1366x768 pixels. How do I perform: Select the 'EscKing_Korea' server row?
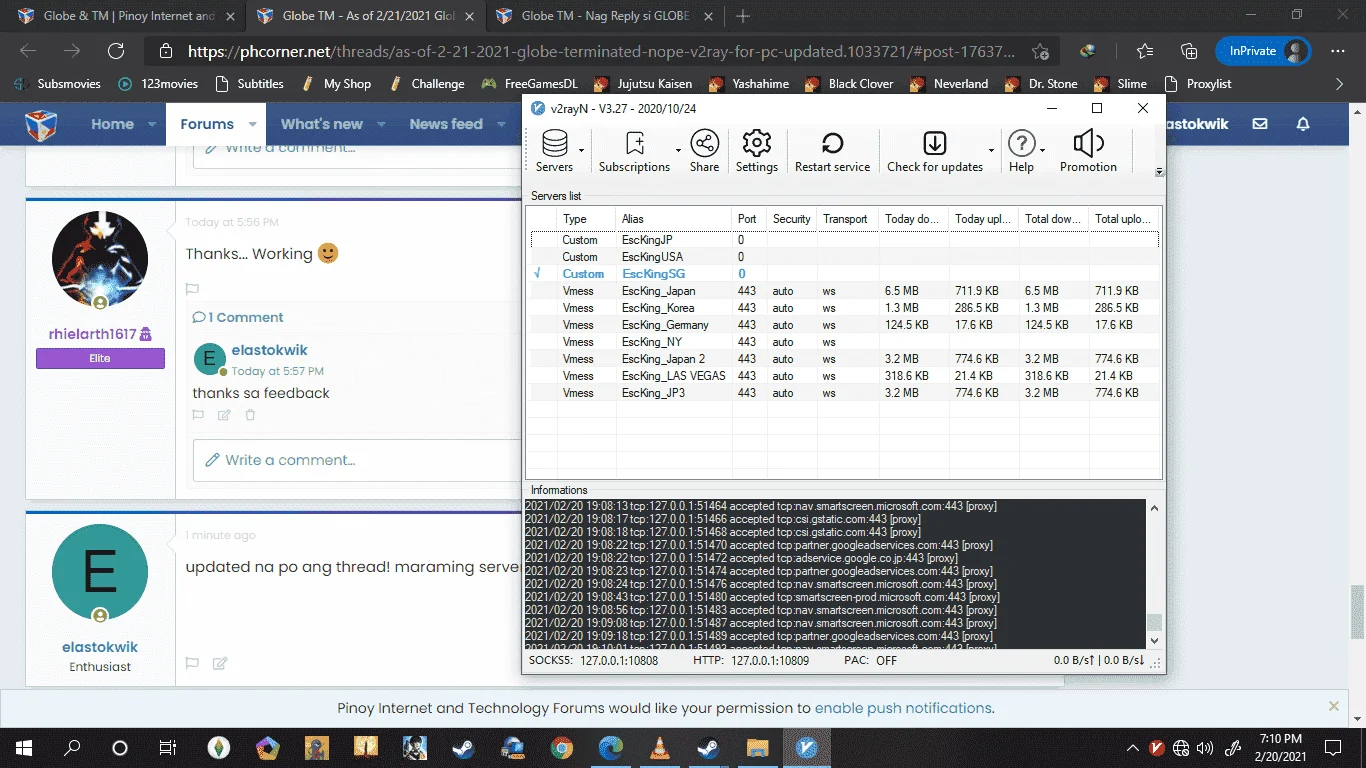click(x=844, y=308)
